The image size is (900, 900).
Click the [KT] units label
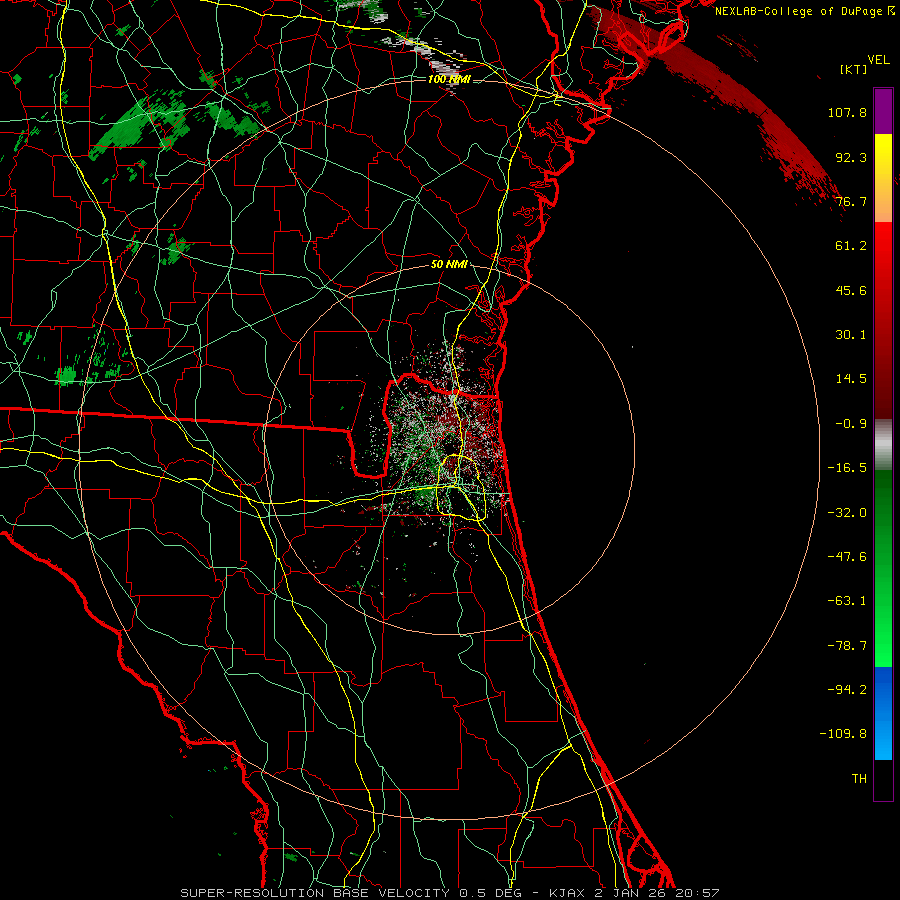point(854,69)
